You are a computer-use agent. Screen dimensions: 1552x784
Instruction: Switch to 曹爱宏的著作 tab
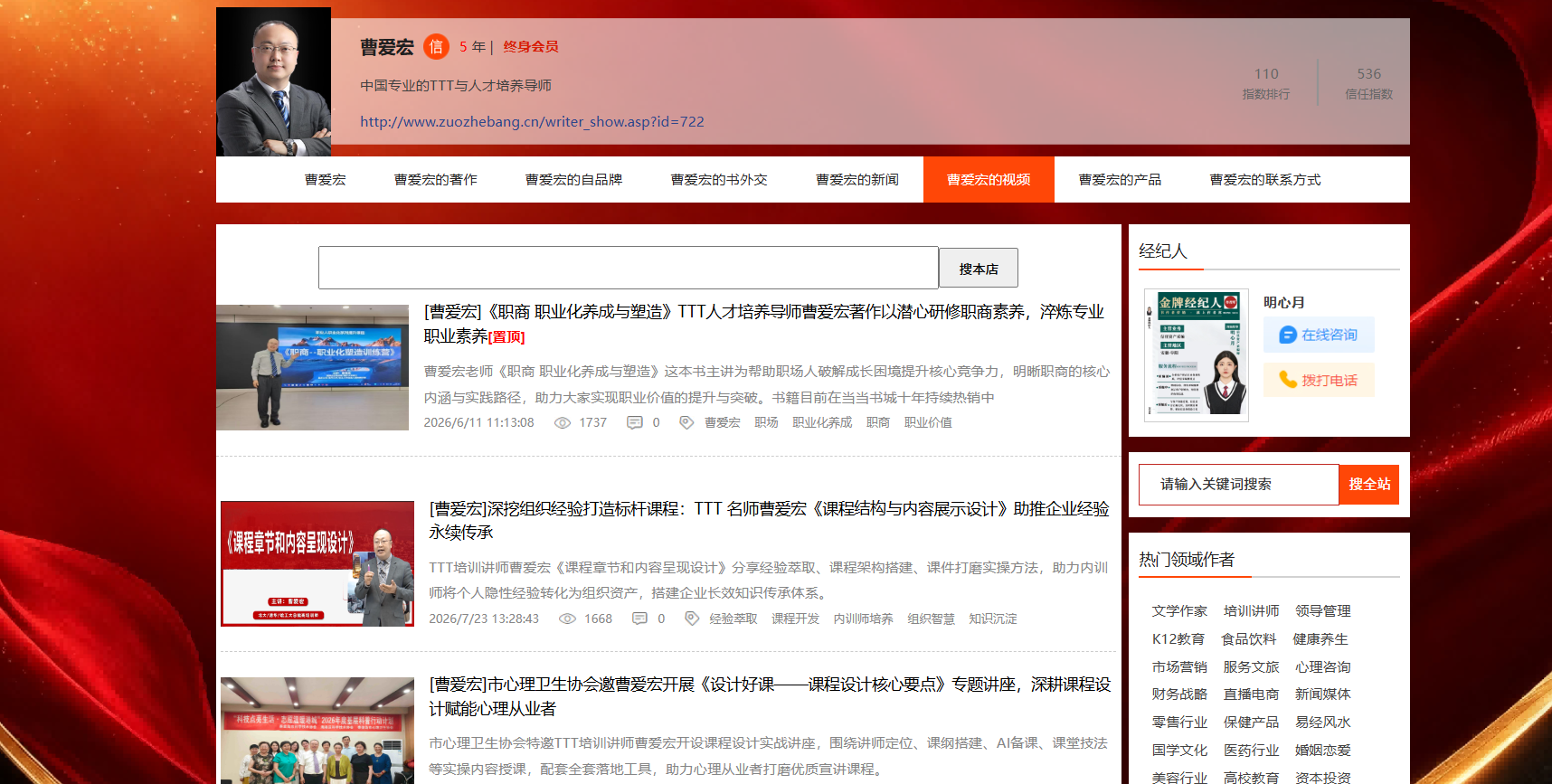coord(436,179)
